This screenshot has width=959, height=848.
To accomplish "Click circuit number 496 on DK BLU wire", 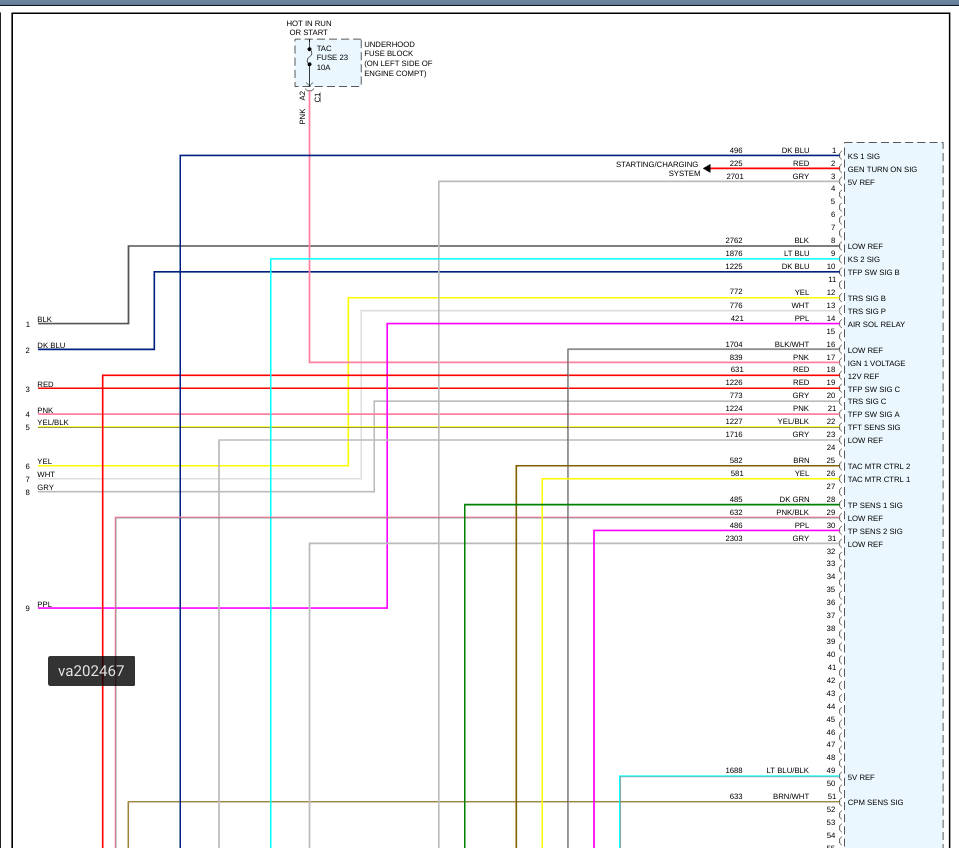I will point(736,150).
